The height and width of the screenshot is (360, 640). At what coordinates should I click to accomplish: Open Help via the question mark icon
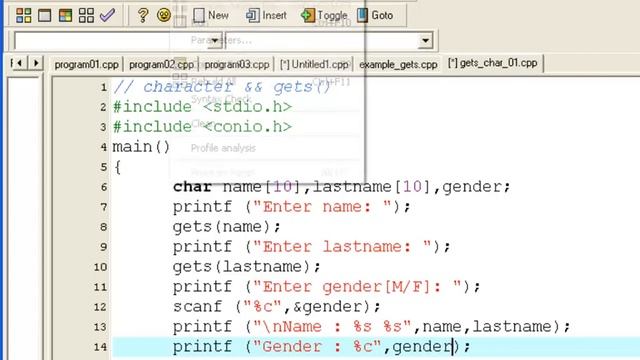tap(142, 16)
